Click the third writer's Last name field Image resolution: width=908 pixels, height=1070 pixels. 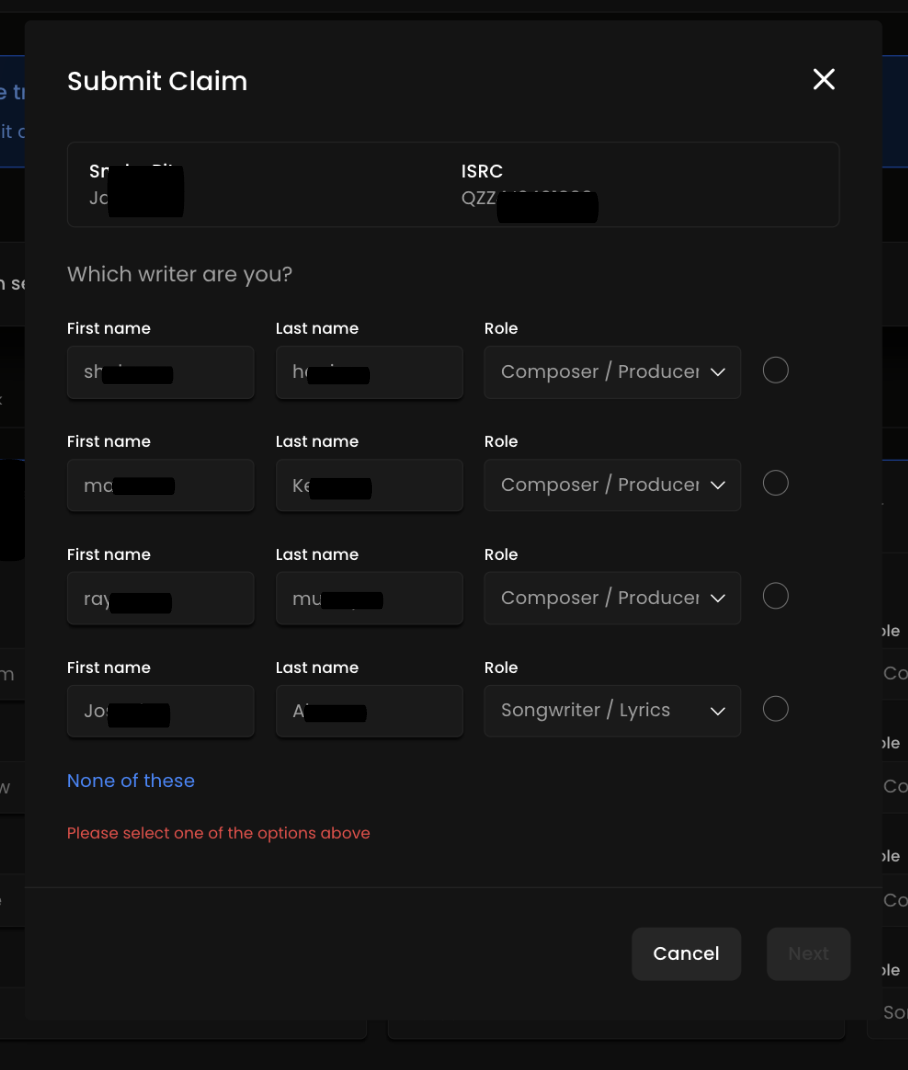pos(369,598)
